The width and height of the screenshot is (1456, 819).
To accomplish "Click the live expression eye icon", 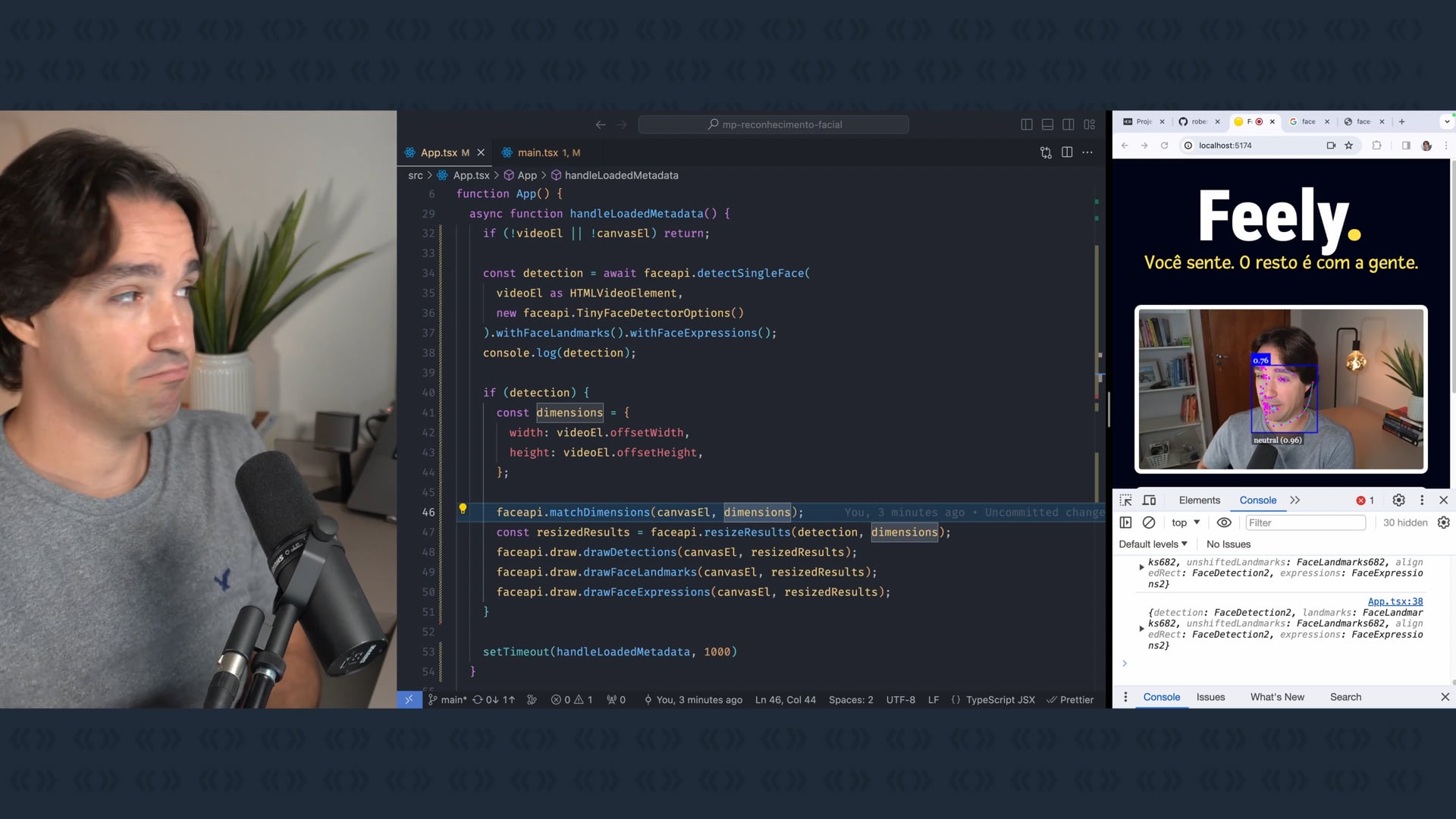I will point(1223,522).
